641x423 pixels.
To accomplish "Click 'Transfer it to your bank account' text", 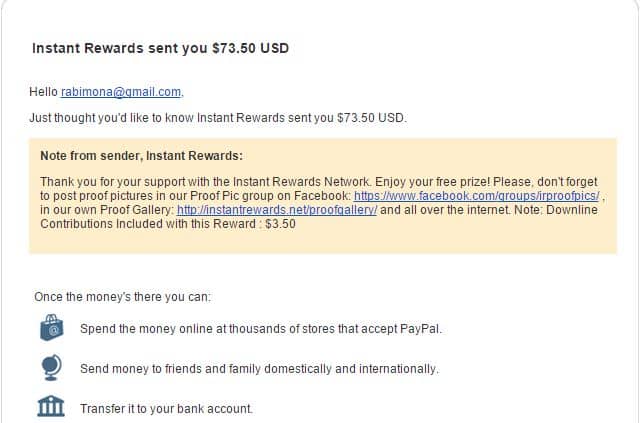I will pos(166,409).
